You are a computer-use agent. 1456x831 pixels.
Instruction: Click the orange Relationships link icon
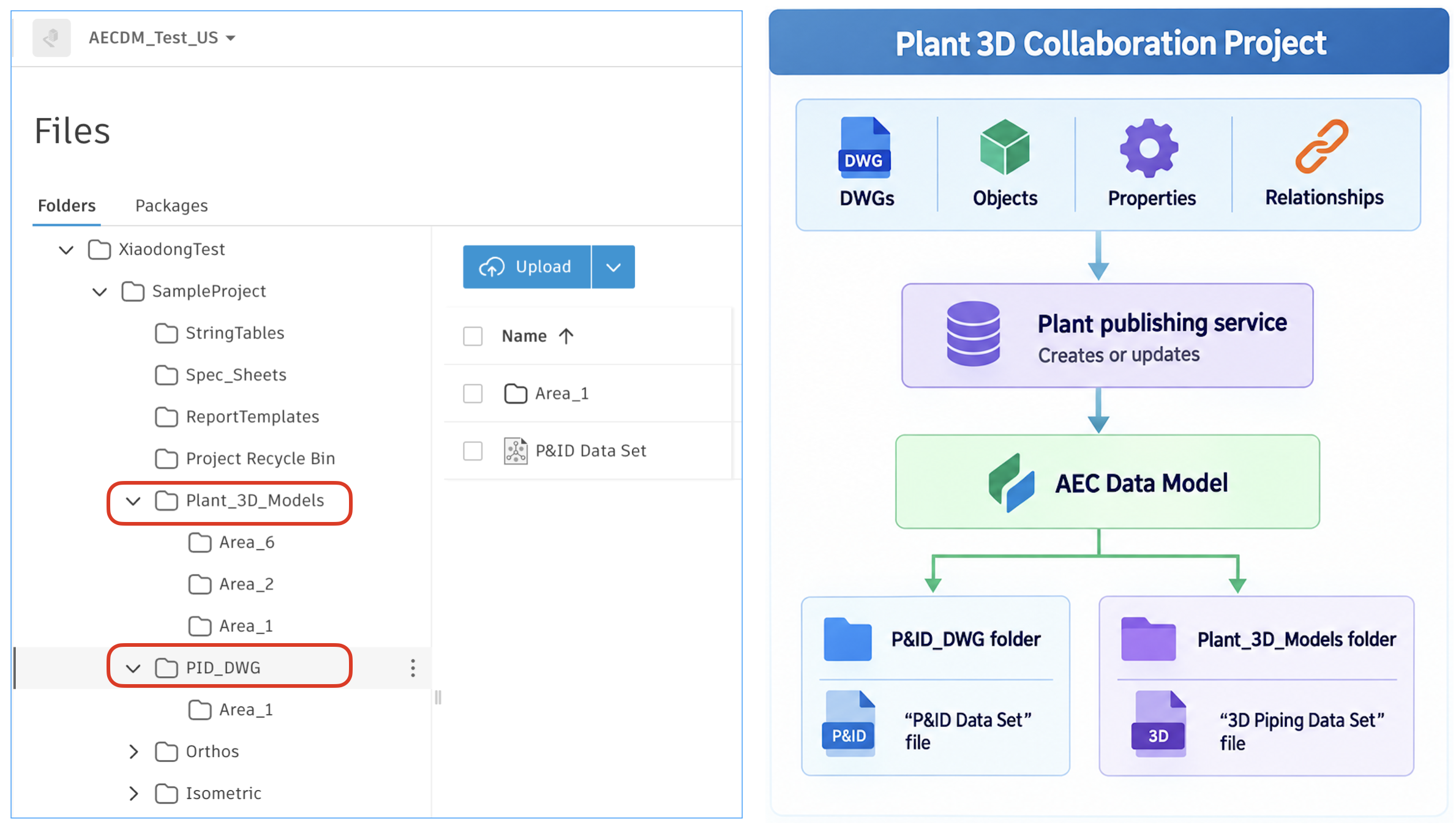coord(1322,146)
